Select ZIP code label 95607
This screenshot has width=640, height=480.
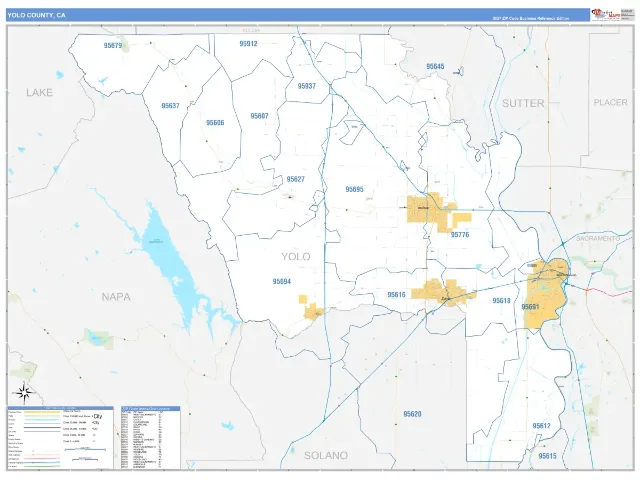pos(259,116)
